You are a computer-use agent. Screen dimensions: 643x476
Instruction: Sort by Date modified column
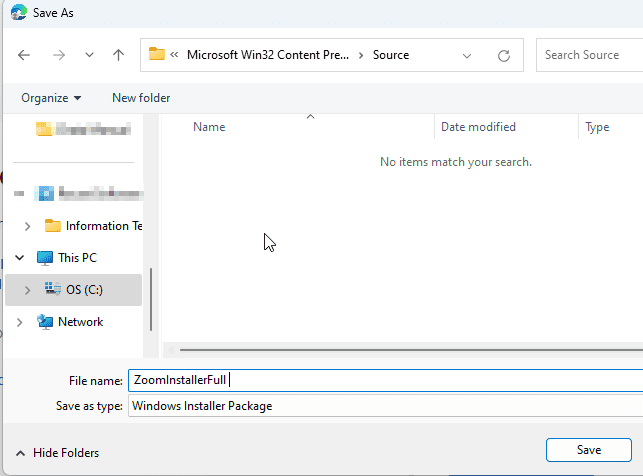(478, 127)
